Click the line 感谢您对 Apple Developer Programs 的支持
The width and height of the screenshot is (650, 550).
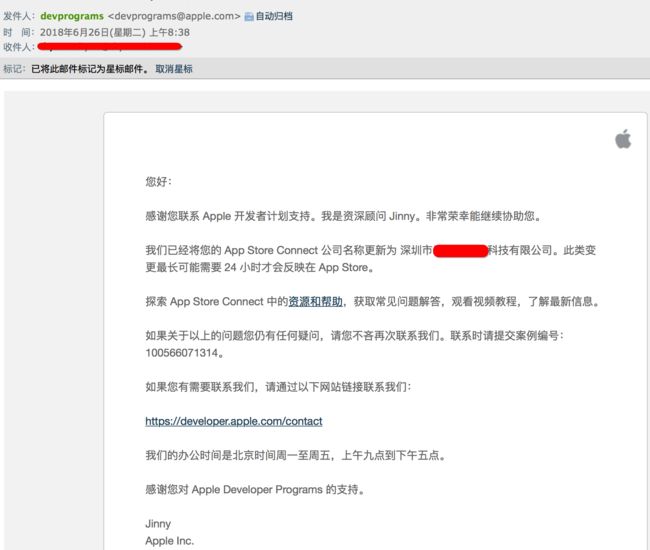click(x=255, y=489)
